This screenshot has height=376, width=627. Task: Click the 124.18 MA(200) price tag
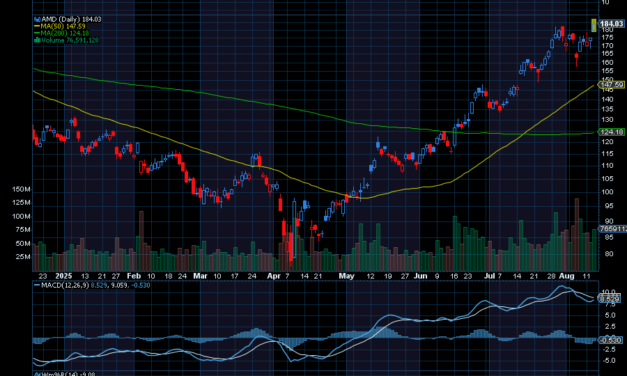(611, 132)
